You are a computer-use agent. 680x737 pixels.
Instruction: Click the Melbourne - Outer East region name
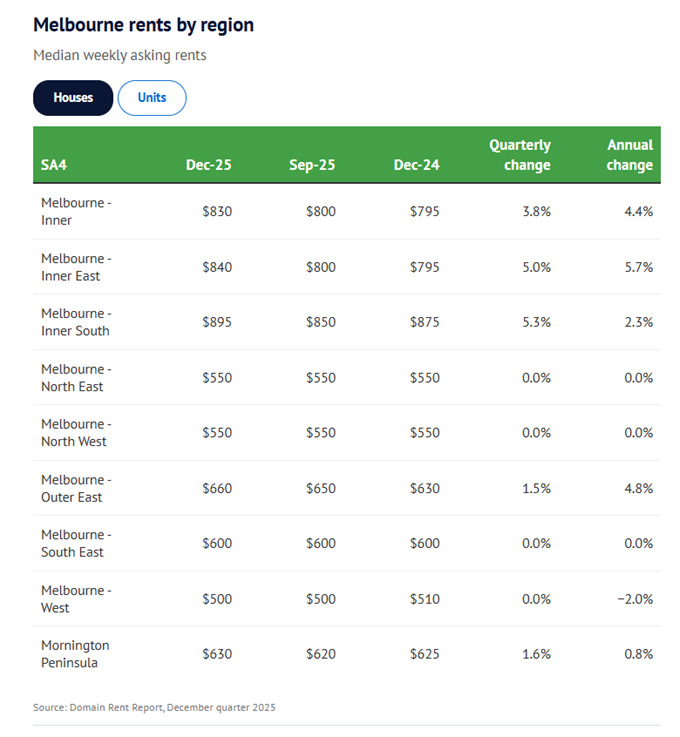pos(76,488)
